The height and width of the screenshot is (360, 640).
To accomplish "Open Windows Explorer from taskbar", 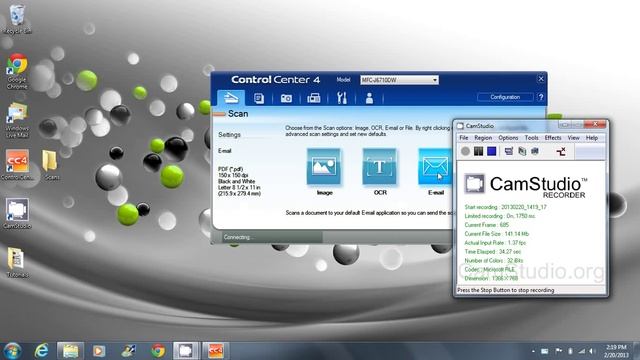I will click(x=70, y=351).
